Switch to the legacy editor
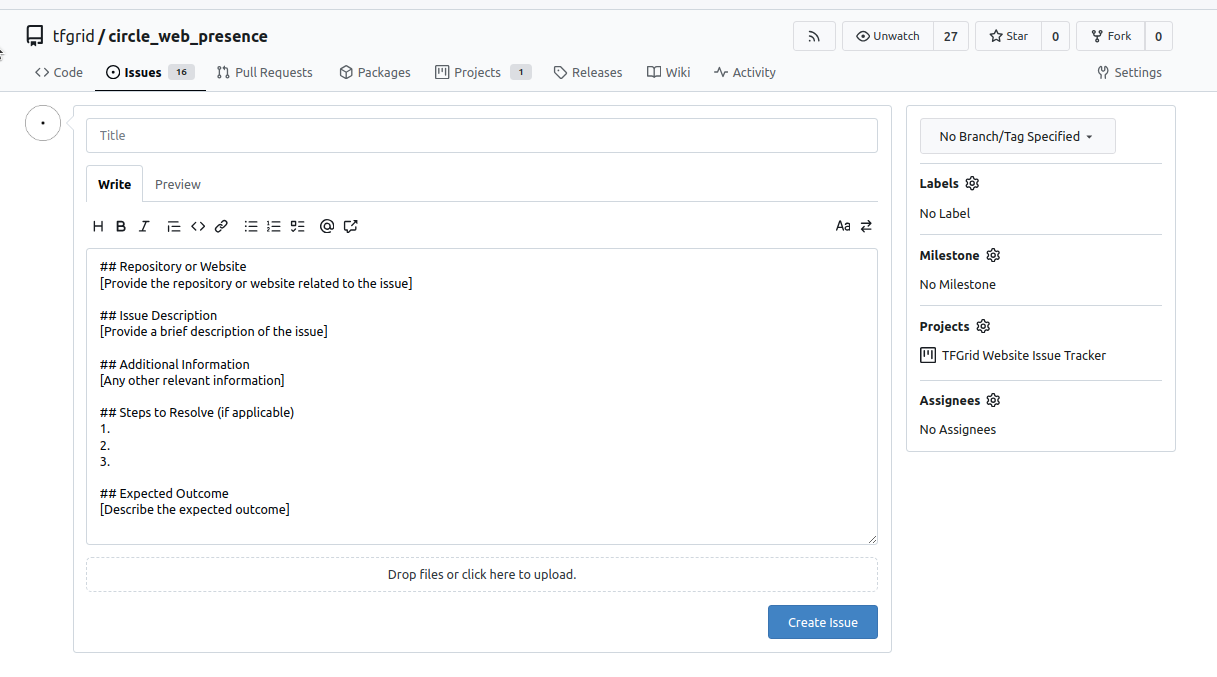Viewport: 1217px width, 677px height. pyautogui.click(x=866, y=226)
